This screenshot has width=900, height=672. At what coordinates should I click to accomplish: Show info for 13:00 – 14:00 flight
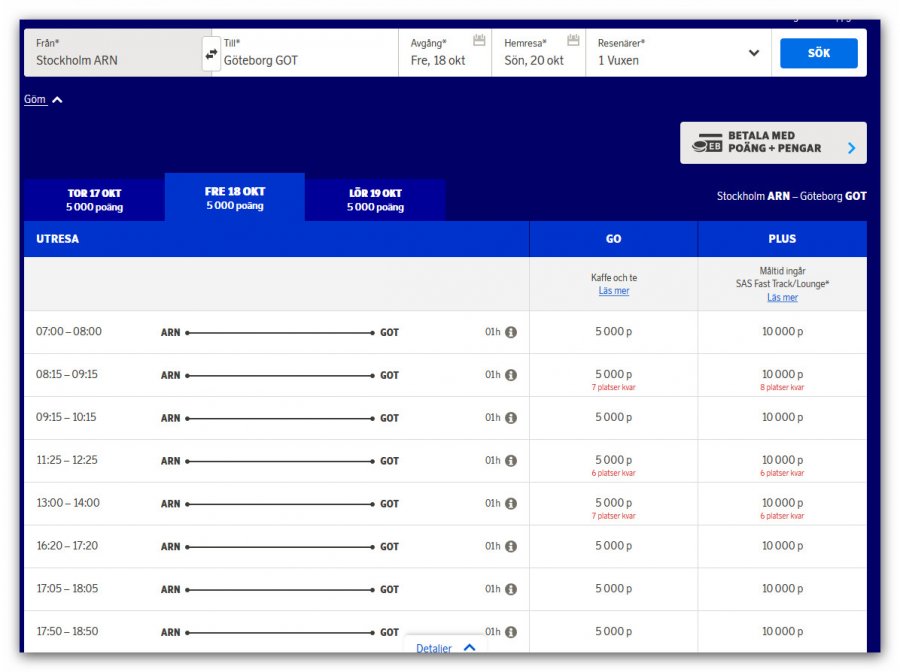pyautogui.click(x=511, y=504)
